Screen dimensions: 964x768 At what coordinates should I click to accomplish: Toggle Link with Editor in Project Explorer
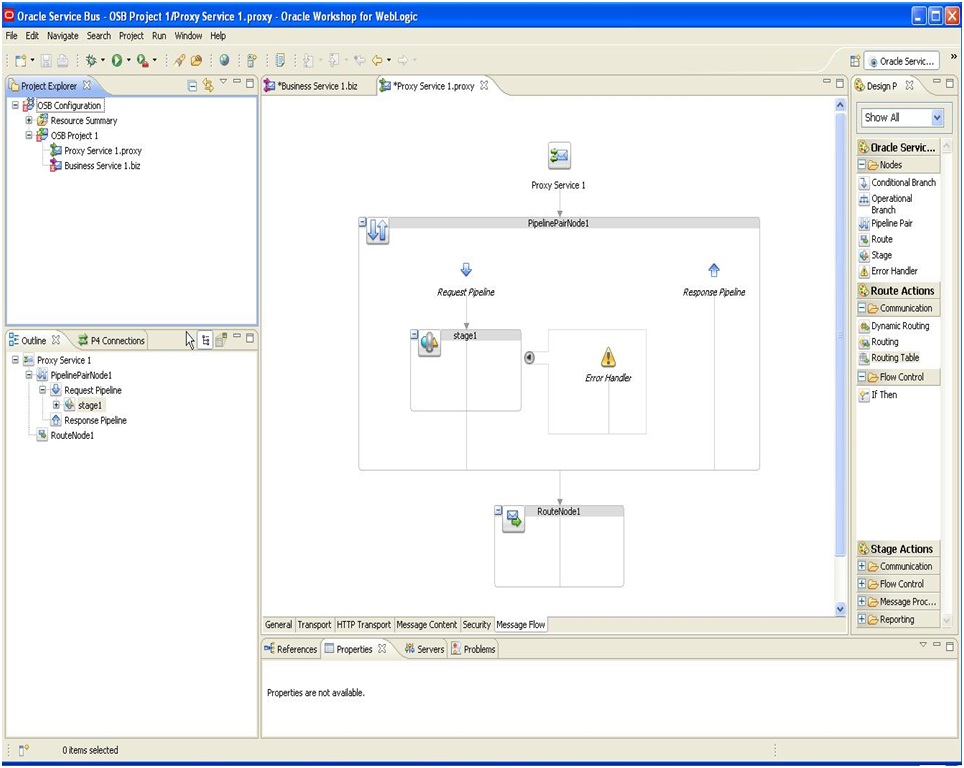[208, 85]
